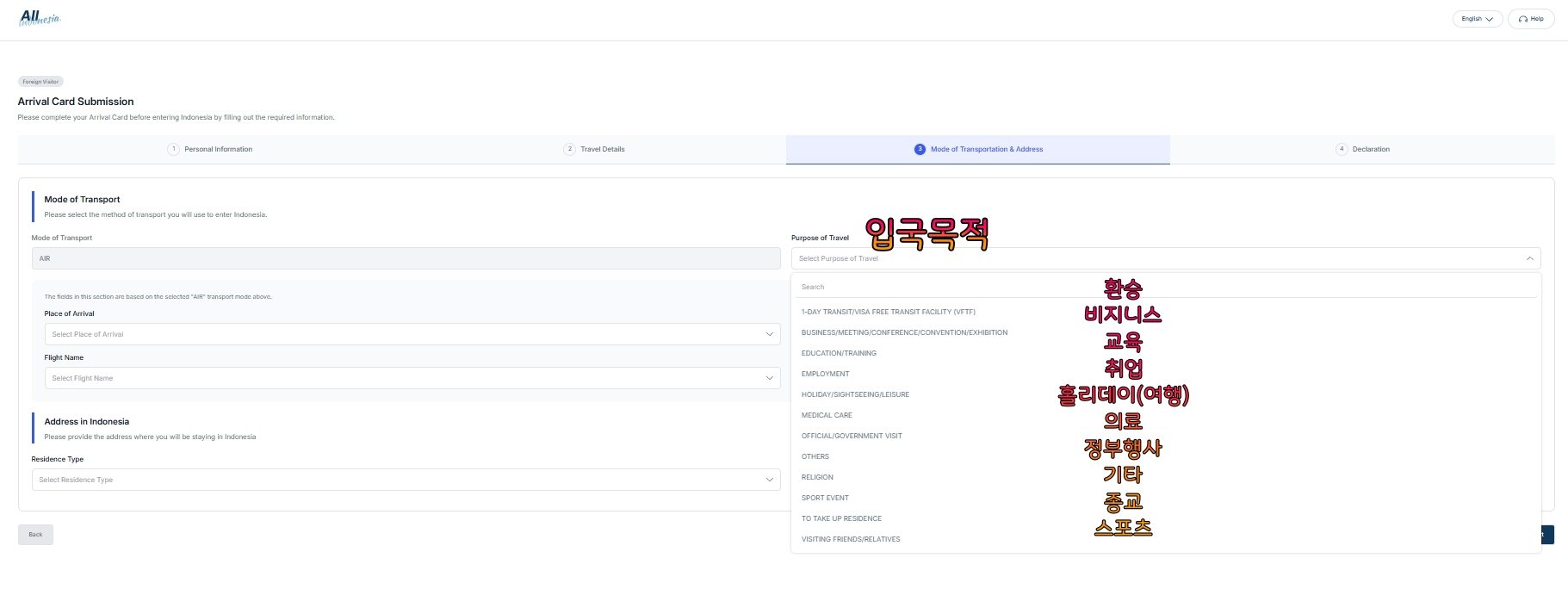1568x589 pixels.
Task: Open the English language dropdown
Action: [x=1477, y=19]
